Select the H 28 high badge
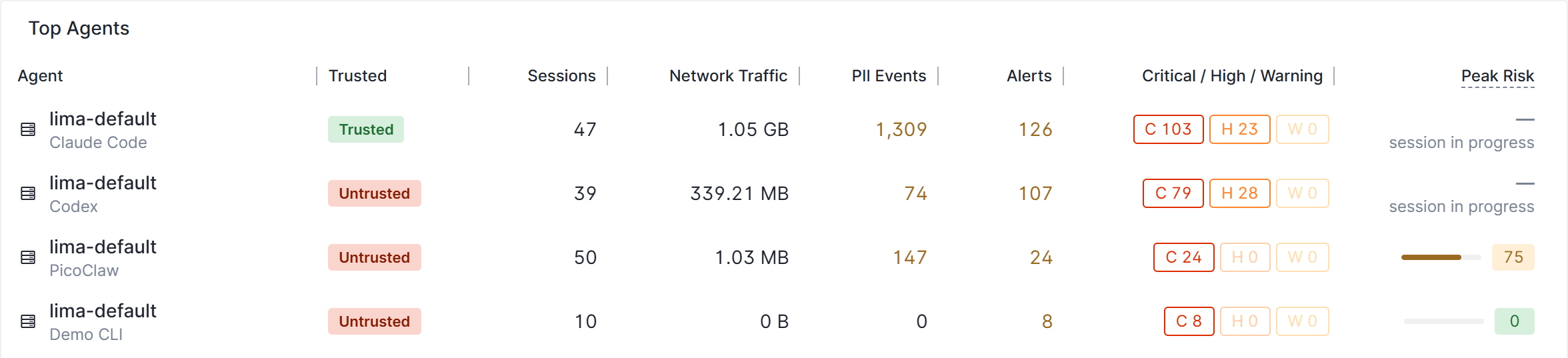 click(x=1239, y=193)
